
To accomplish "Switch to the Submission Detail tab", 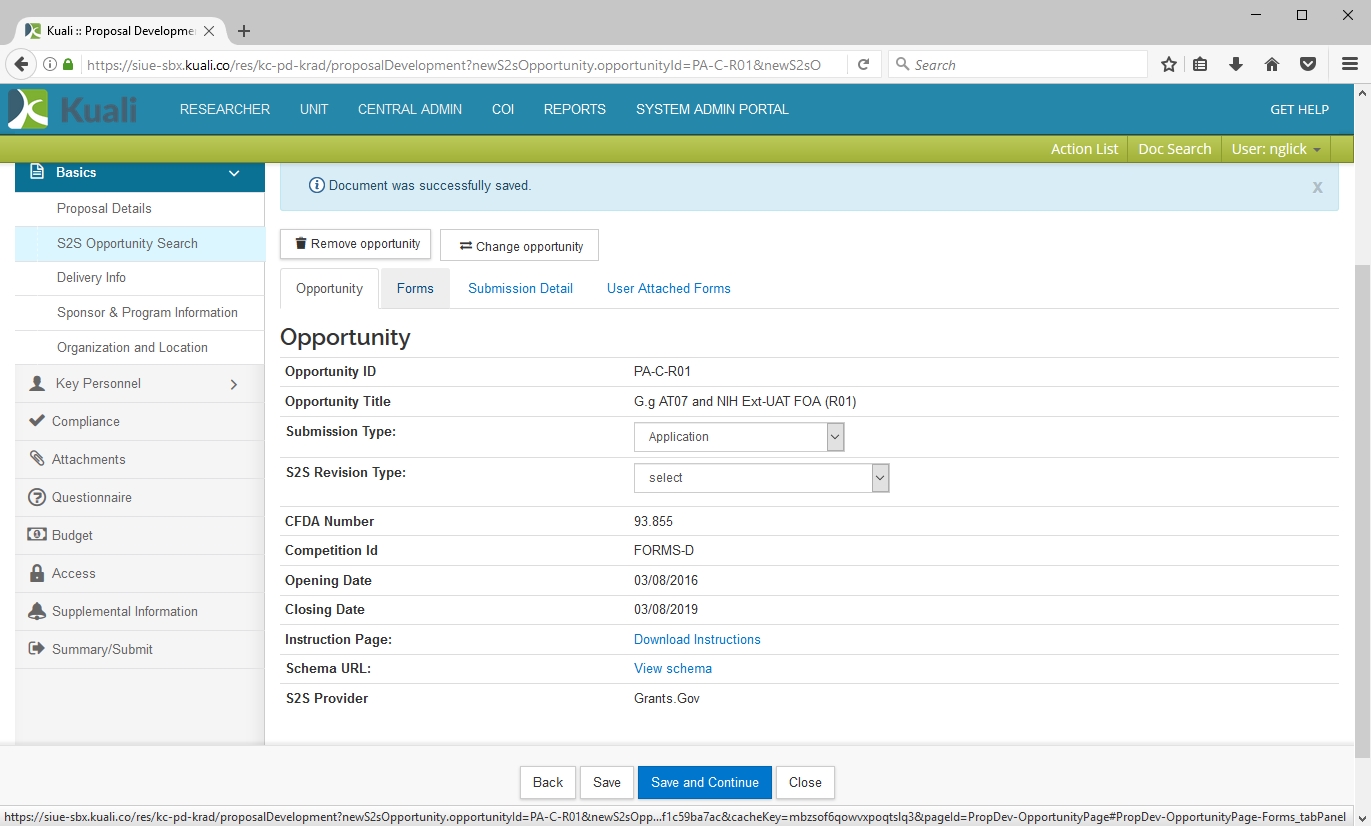I will 520,288.
